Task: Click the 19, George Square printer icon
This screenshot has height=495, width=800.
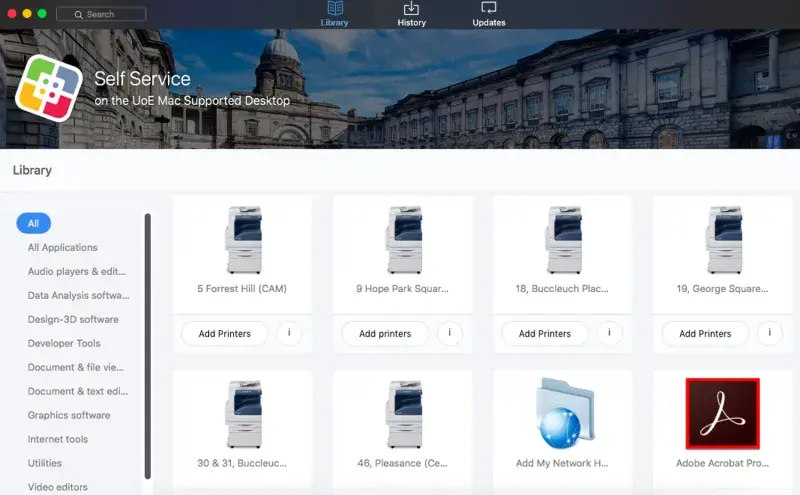Action: [724, 240]
